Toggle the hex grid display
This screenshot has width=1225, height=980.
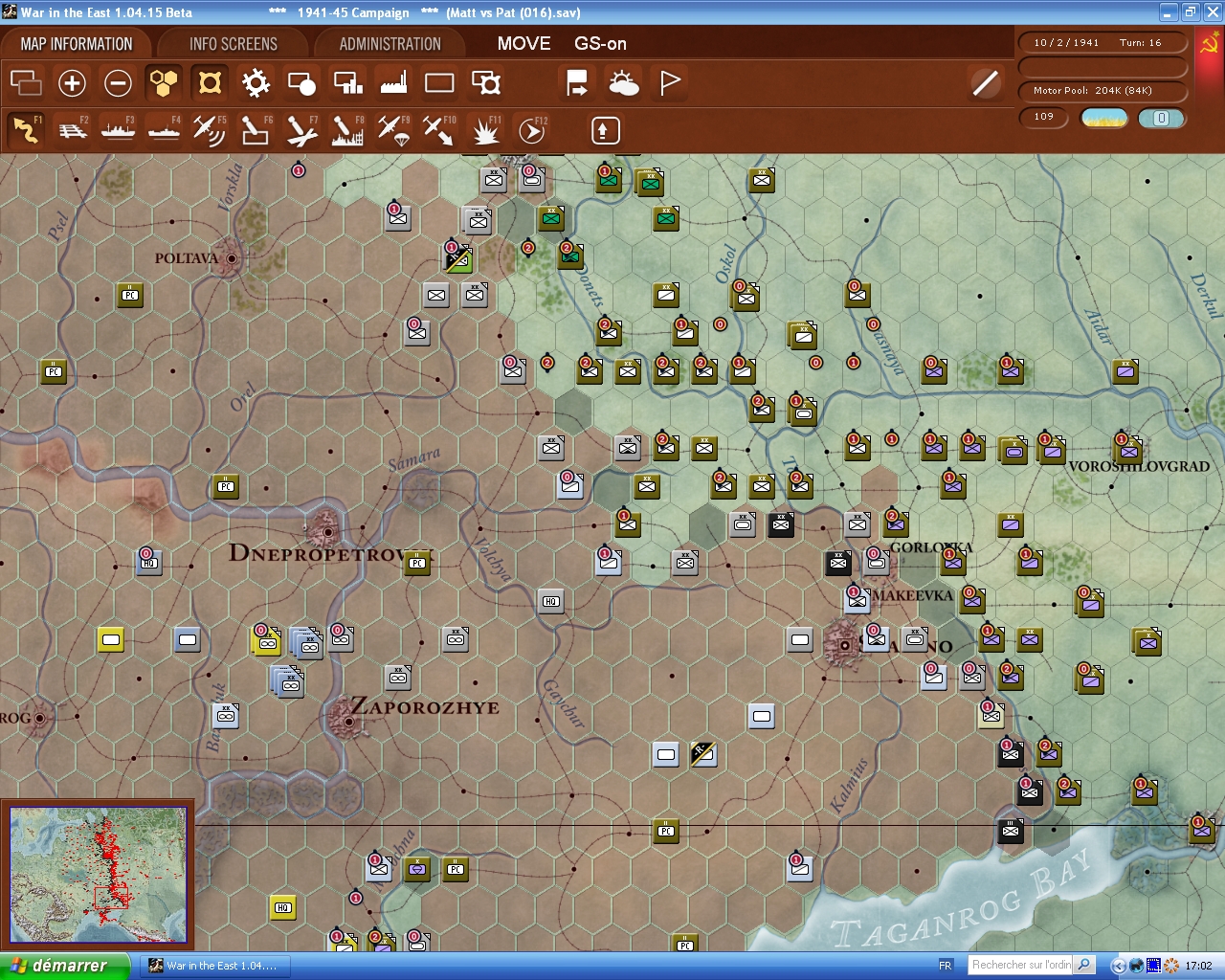pos(164,83)
